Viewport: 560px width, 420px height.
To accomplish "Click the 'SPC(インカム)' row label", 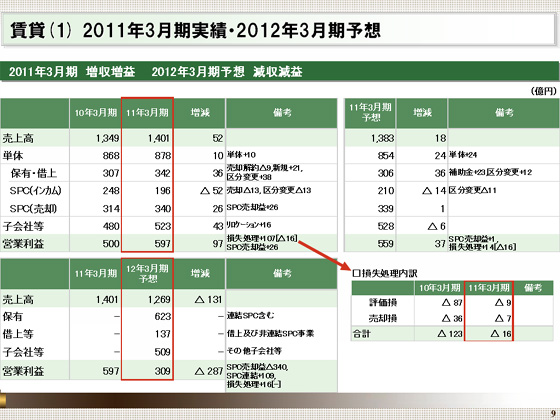I will 35,191.
